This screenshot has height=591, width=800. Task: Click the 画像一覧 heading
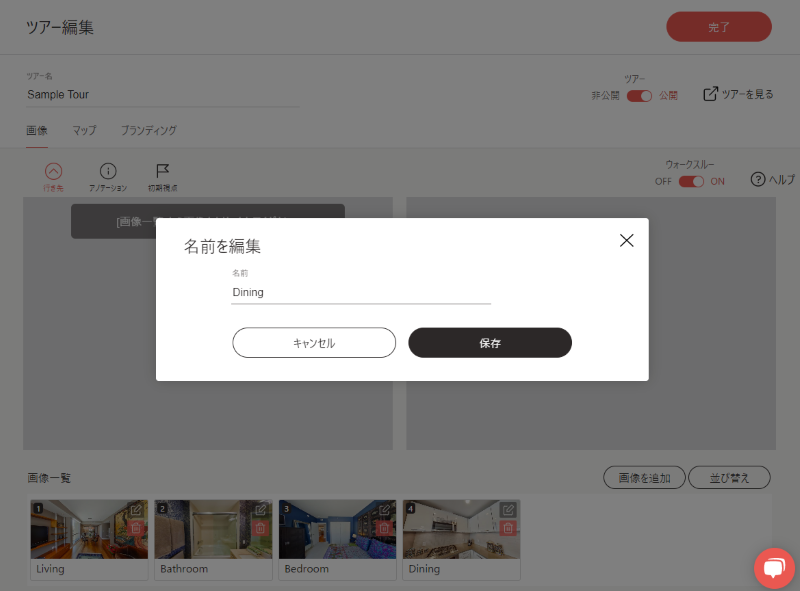tap(49, 478)
